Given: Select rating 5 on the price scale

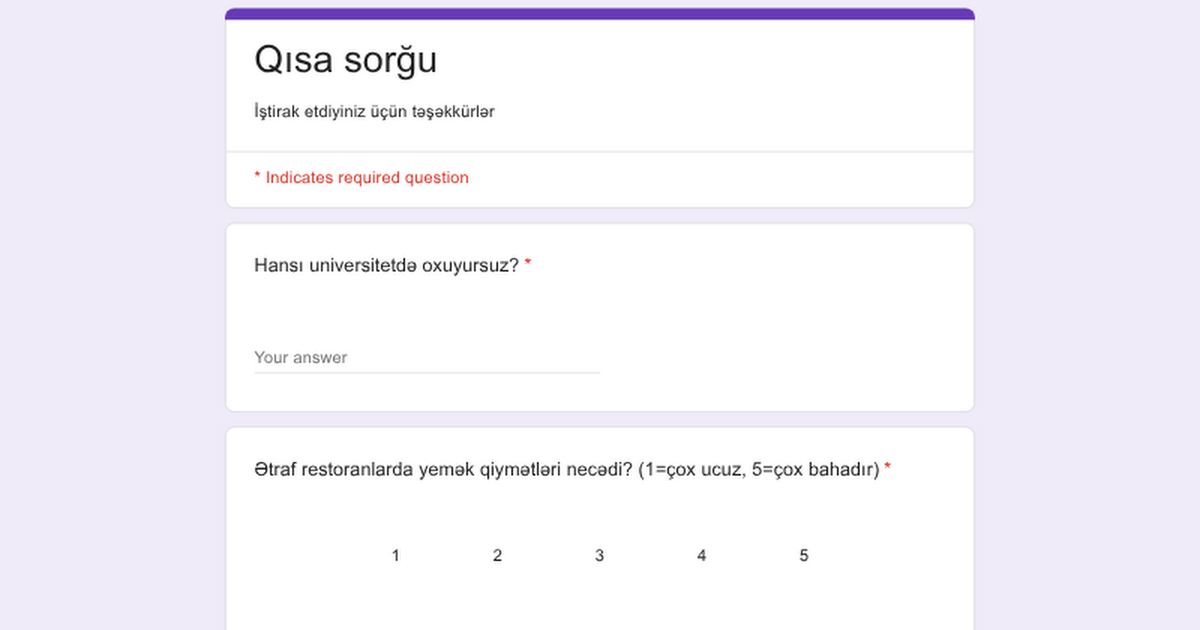Looking at the screenshot, I should point(804,556).
